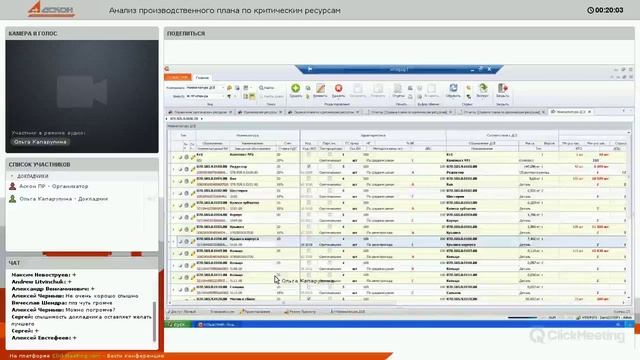Viewport: 640px width, 360px height.
Task: Click the pencil icon in Редуктор row
Action: (193, 169)
